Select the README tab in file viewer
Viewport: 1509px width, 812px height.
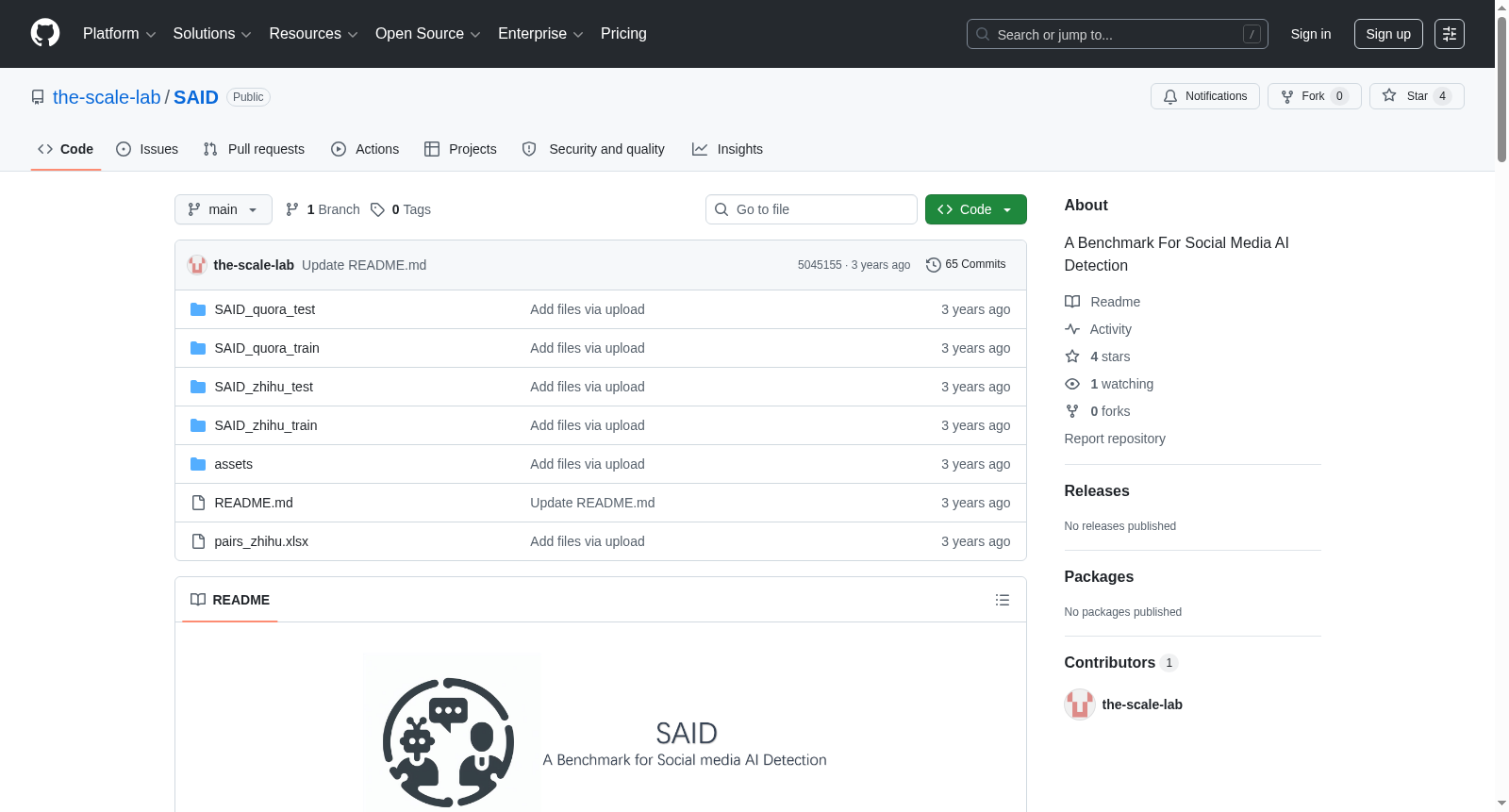[x=230, y=600]
